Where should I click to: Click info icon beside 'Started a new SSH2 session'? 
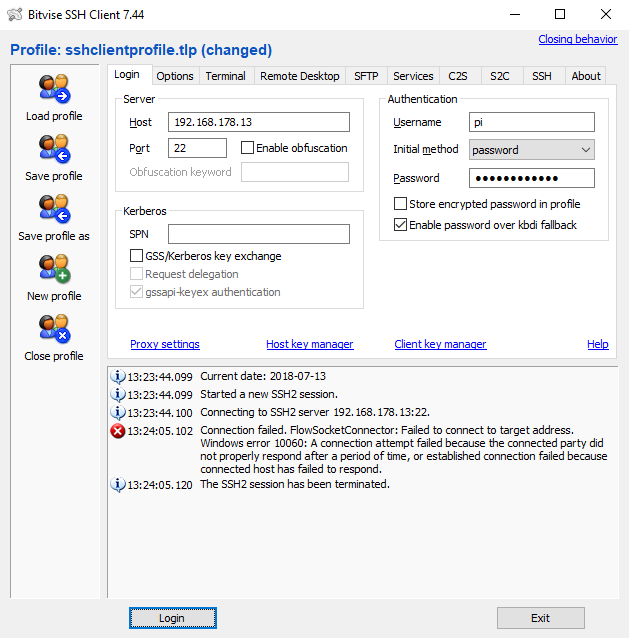click(118, 394)
